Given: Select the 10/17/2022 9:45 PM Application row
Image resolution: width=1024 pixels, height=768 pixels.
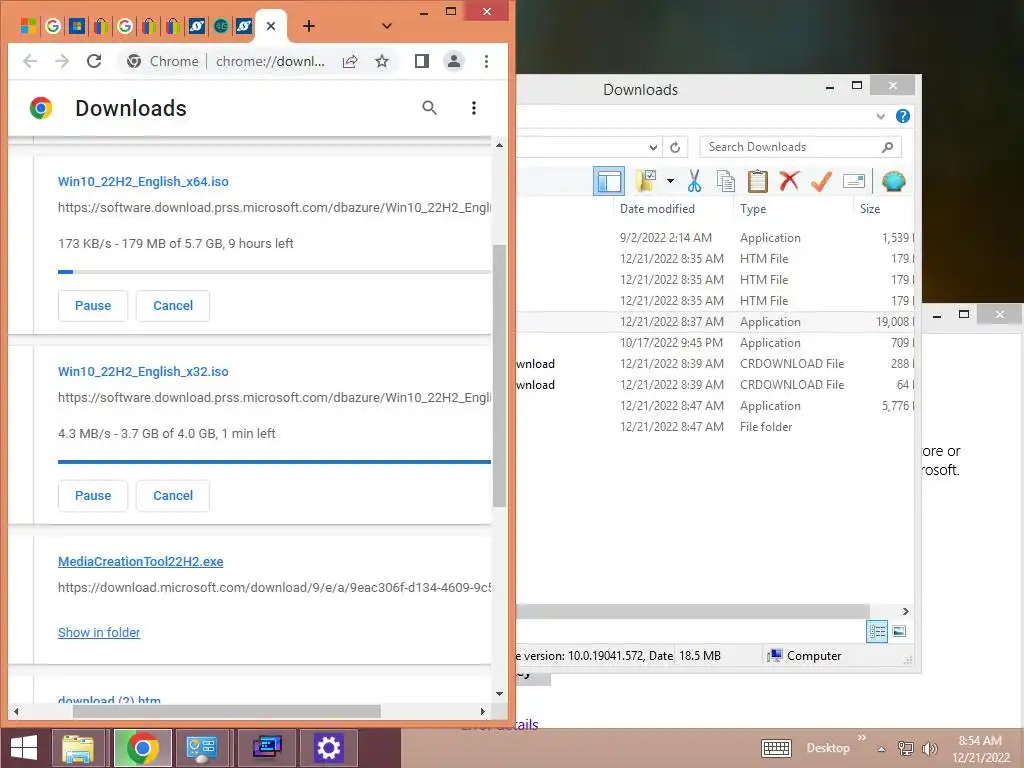Looking at the screenshot, I should tap(715, 343).
